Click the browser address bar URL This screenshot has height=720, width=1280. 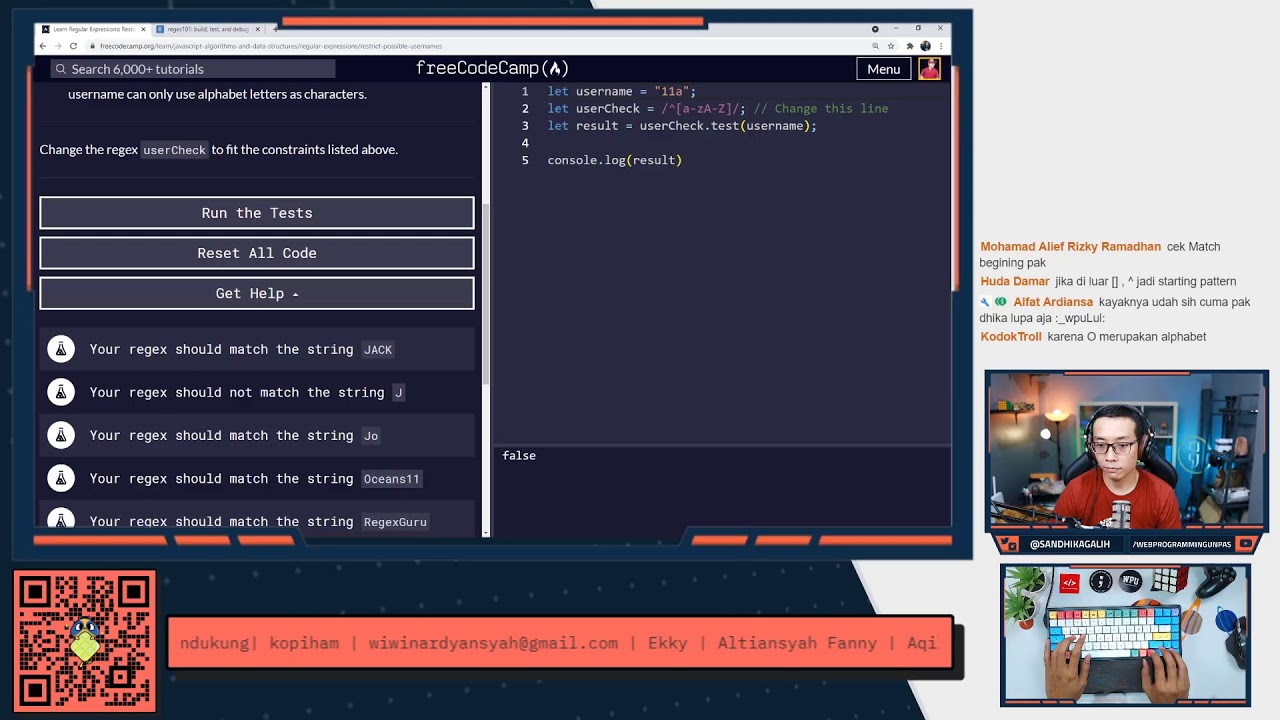tap(270, 46)
